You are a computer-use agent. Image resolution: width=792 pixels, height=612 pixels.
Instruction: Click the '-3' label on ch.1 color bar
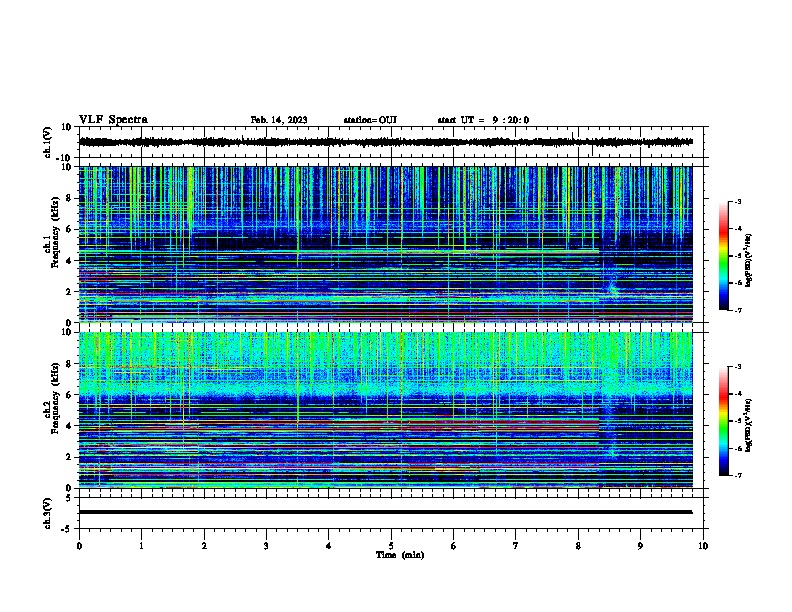(x=737, y=201)
